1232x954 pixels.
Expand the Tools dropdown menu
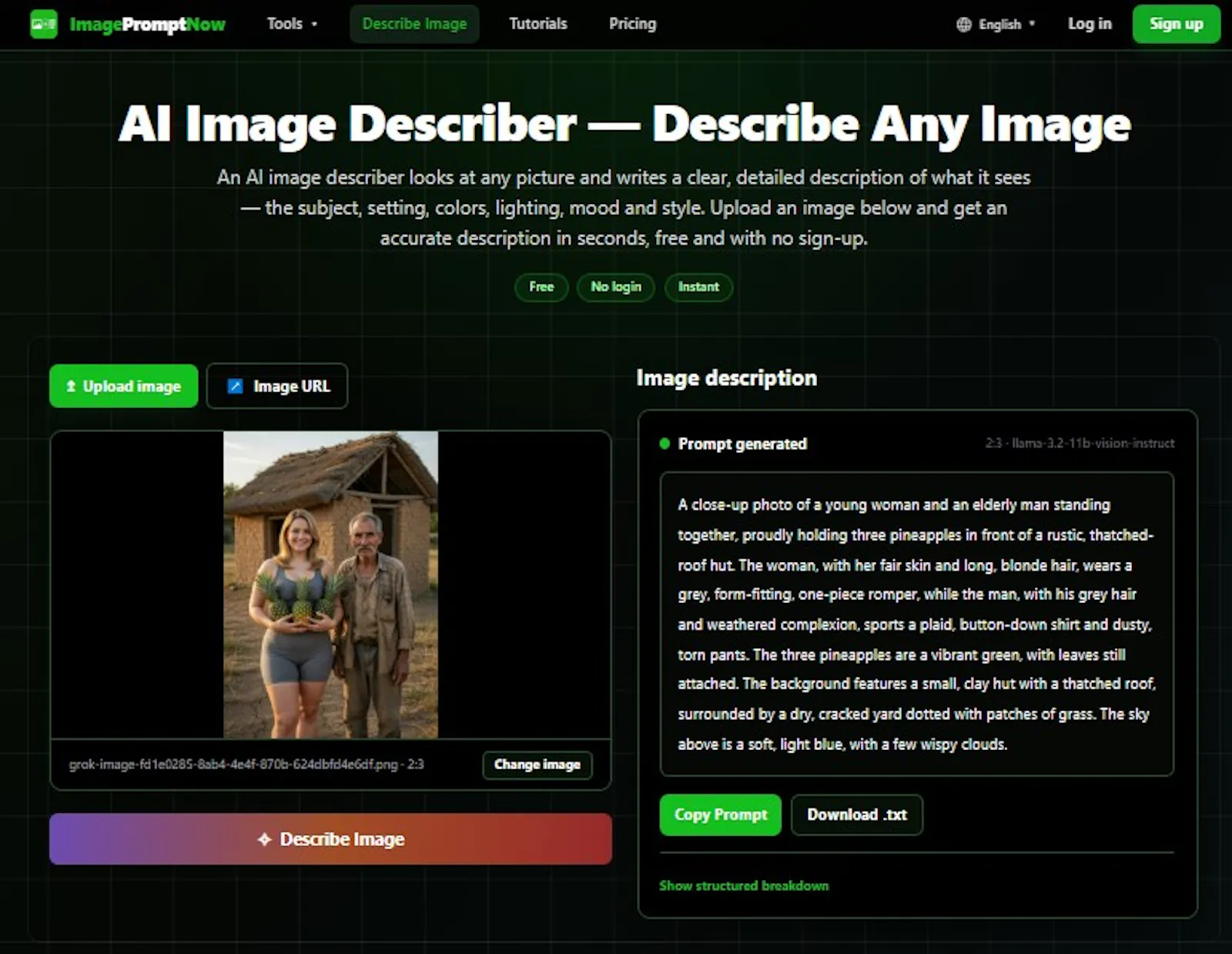pos(292,24)
